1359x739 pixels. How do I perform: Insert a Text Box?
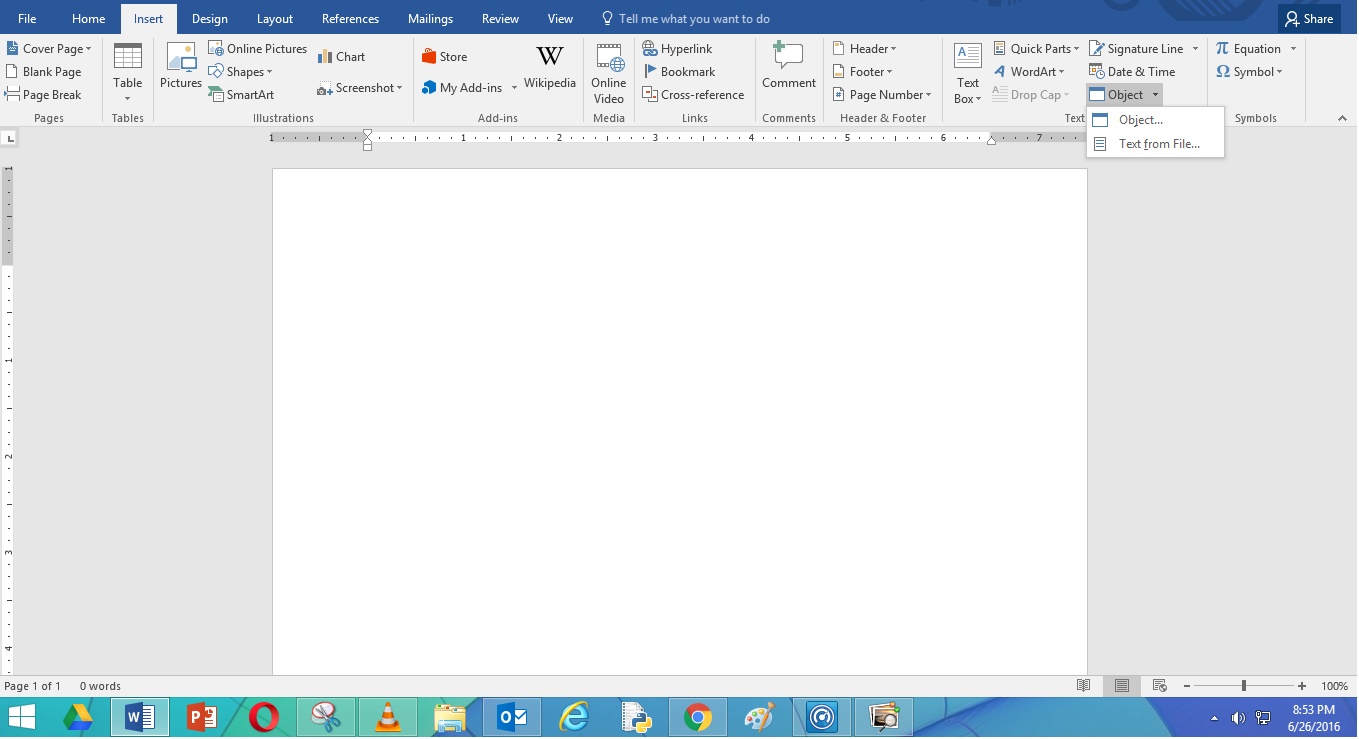click(x=967, y=73)
